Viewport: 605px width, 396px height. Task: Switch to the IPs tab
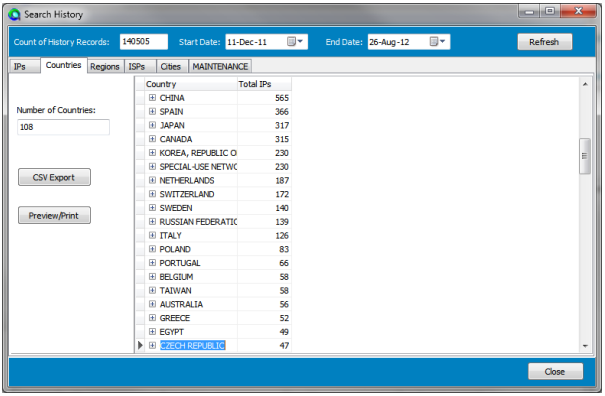click(24, 66)
